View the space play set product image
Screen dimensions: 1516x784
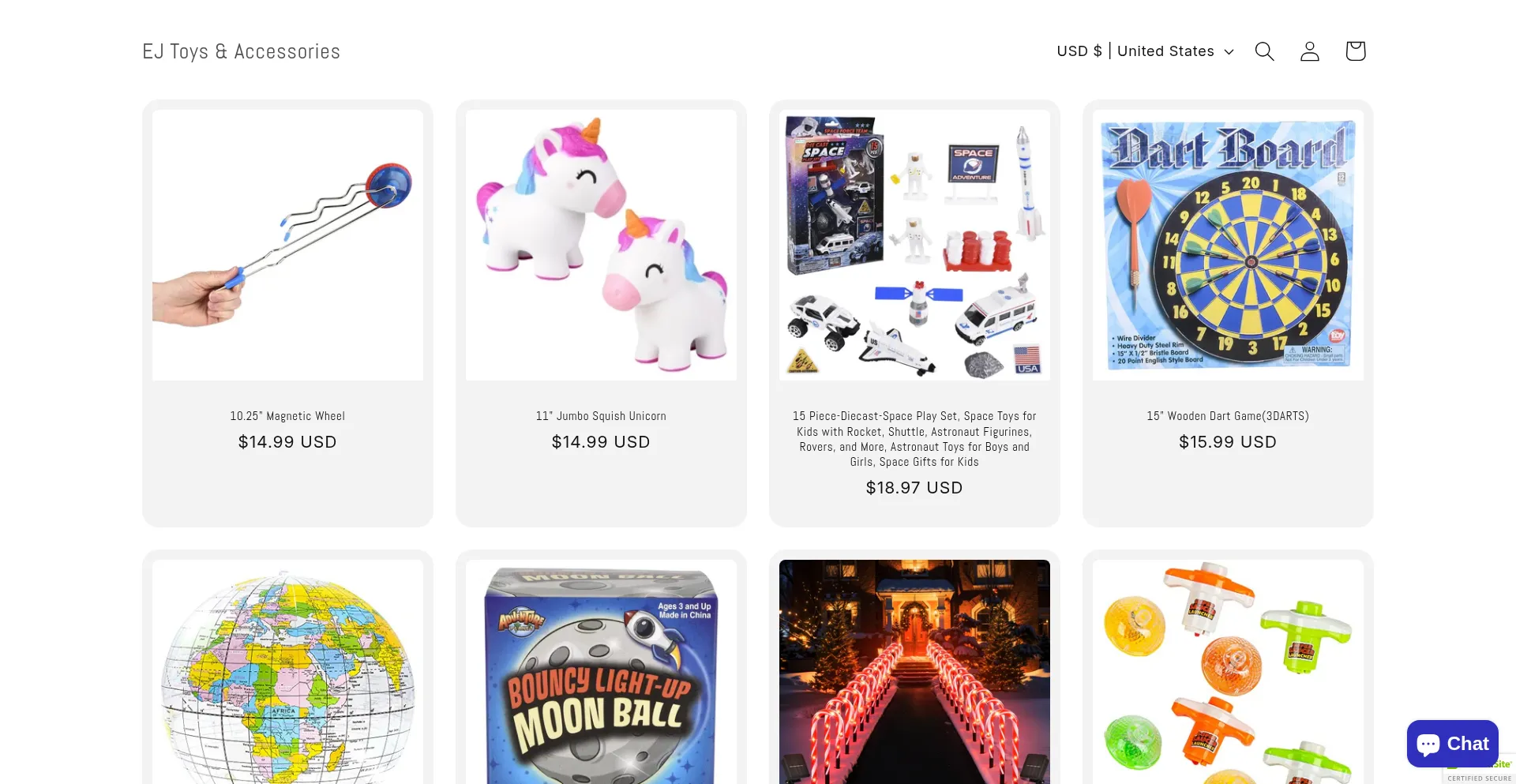pyautogui.click(x=914, y=245)
